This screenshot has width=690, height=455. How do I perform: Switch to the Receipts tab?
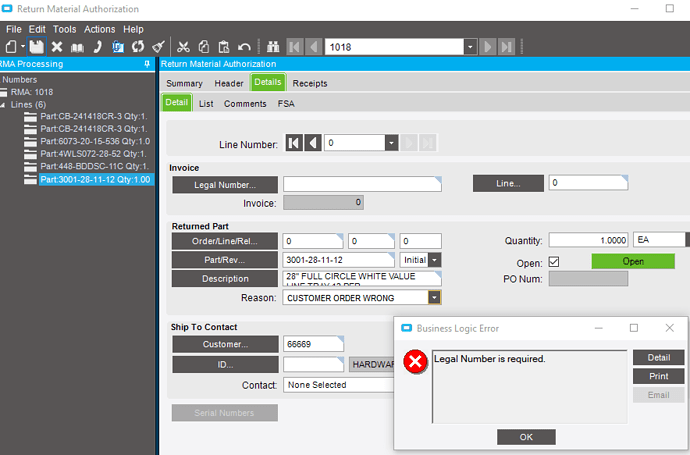tap(310, 83)
